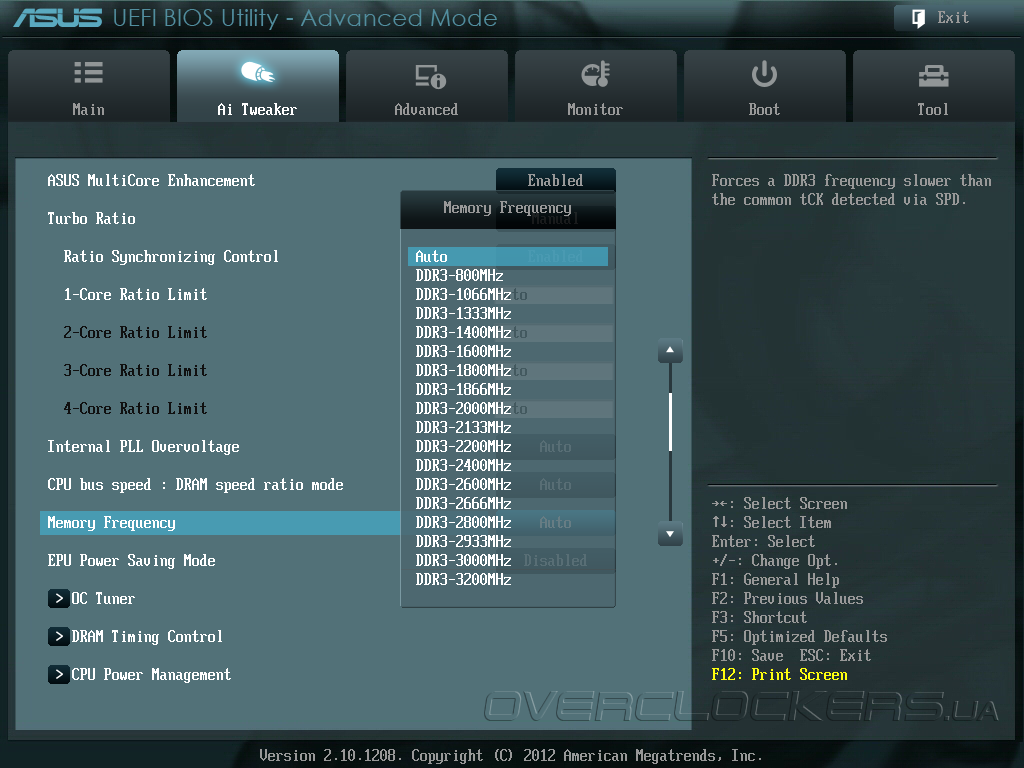
Task: Click highlighted Memory Frequency row
Action: pyautogui.click(x=220, y=523)
